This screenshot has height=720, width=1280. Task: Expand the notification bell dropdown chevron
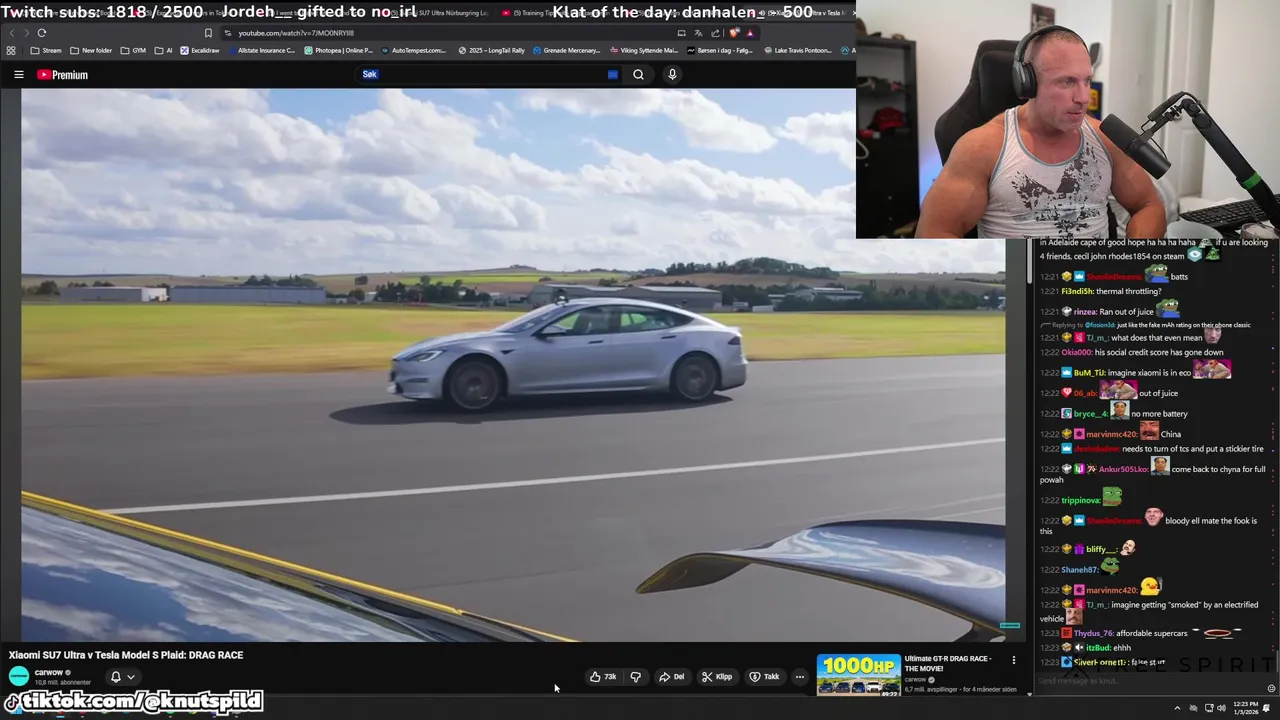[x=130, y=677]
